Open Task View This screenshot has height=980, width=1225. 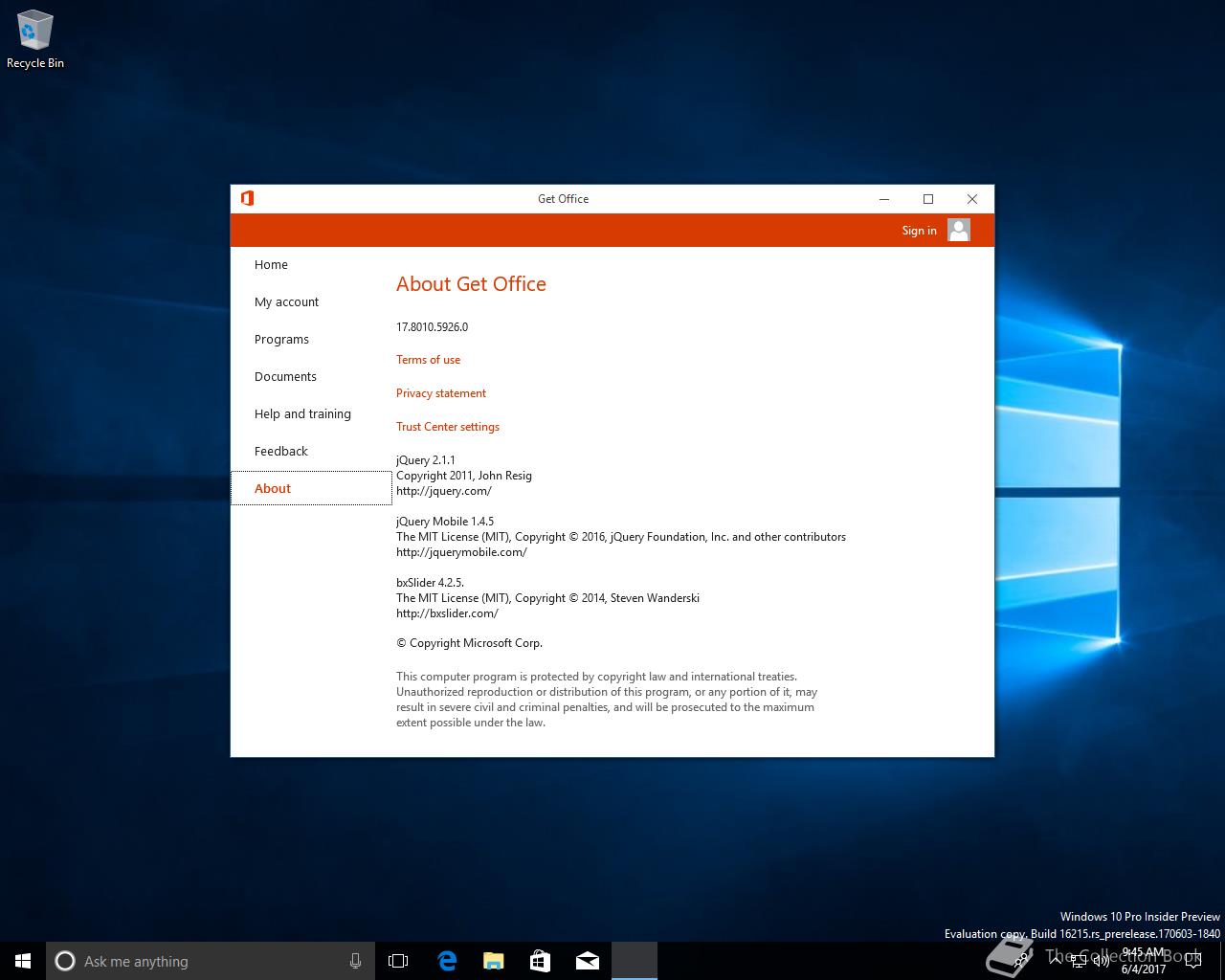pos(398,961)
